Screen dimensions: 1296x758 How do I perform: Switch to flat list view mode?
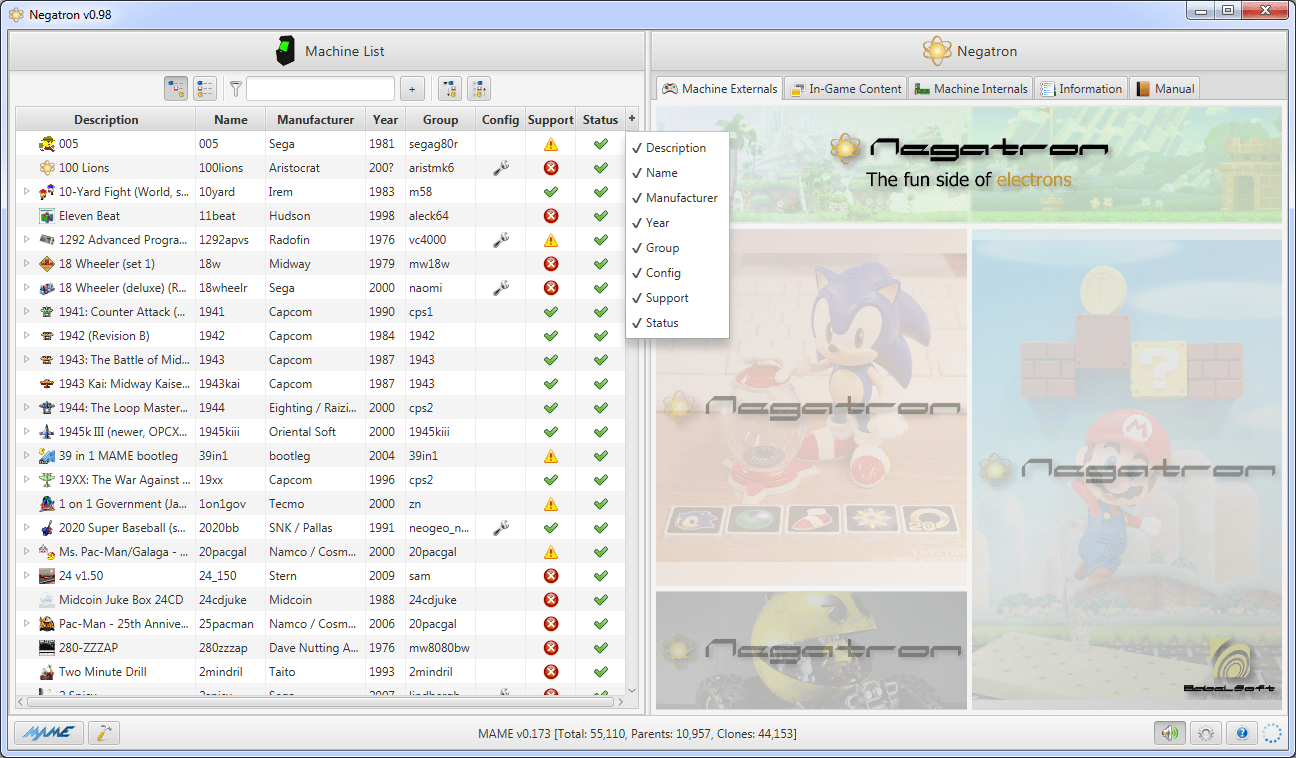coord(205,89)
